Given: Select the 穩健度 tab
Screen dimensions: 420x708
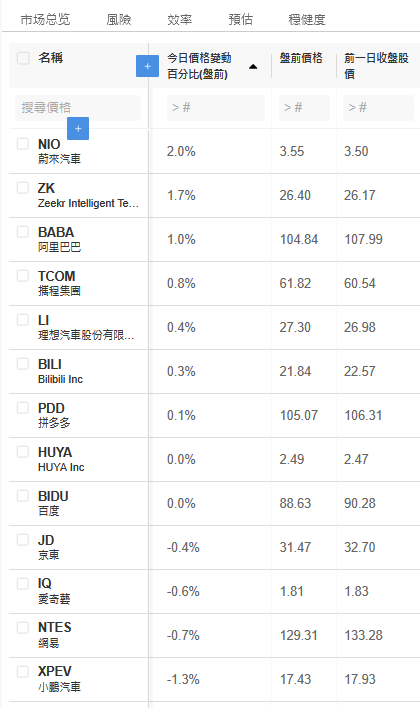Looking at the screenshot, I should [307, 19].
